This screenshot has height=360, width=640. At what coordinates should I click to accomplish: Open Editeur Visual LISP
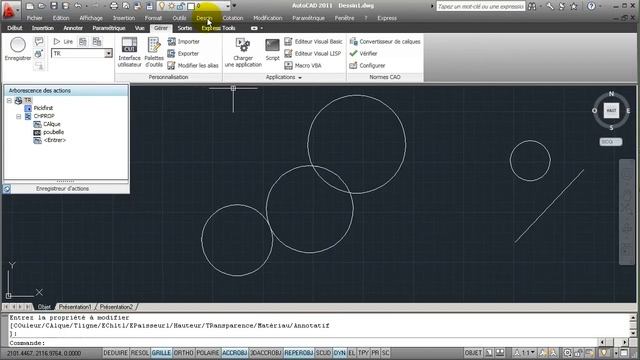pyautogui.click(x=312, y=53)
